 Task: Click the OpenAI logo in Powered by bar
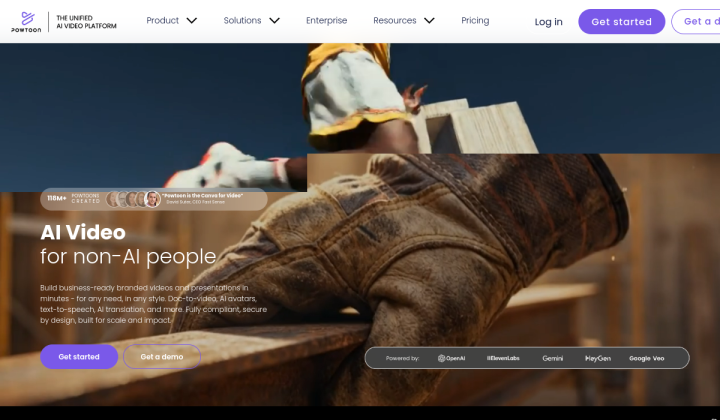[451, 358]
